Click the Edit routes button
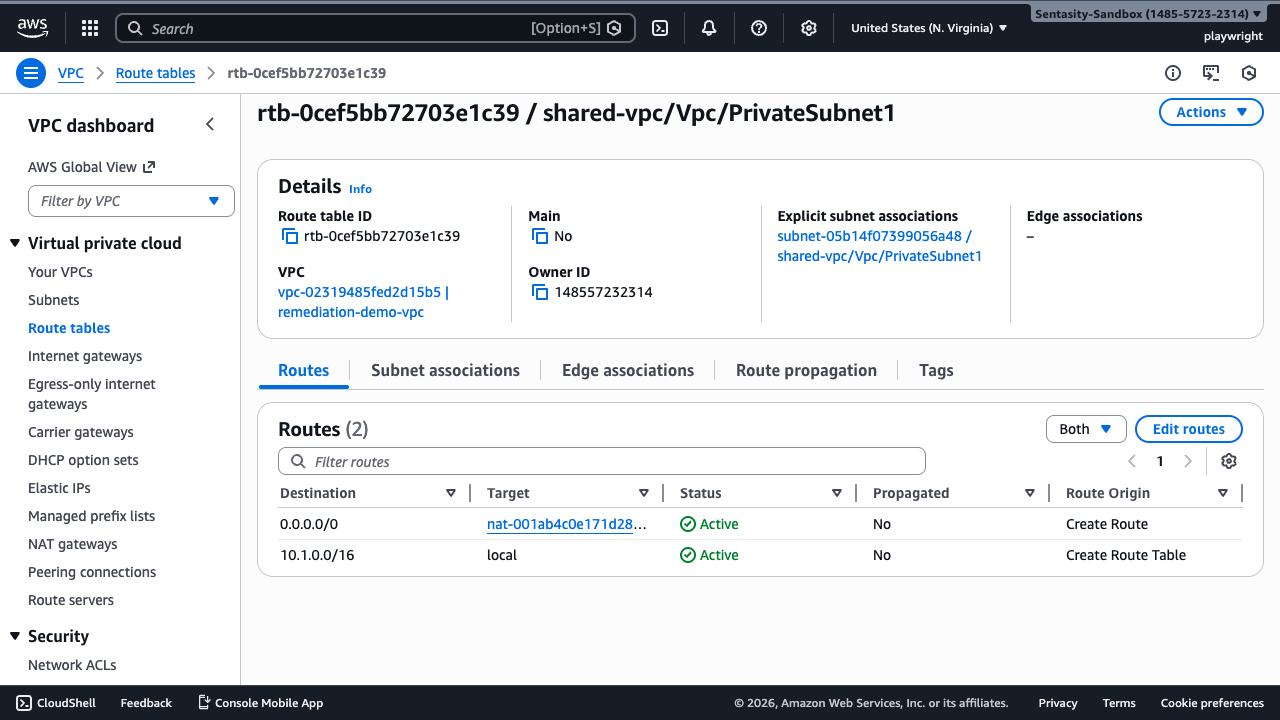The width and height of the screenshot is (1280, 720). [x=1188, y=429]
